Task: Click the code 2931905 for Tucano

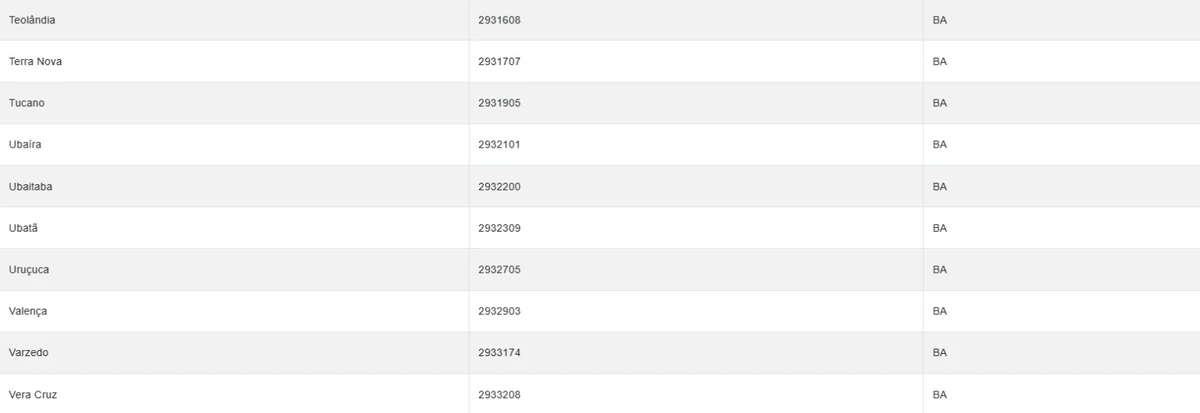Action: pyautogui.click(x=499, y=103)
